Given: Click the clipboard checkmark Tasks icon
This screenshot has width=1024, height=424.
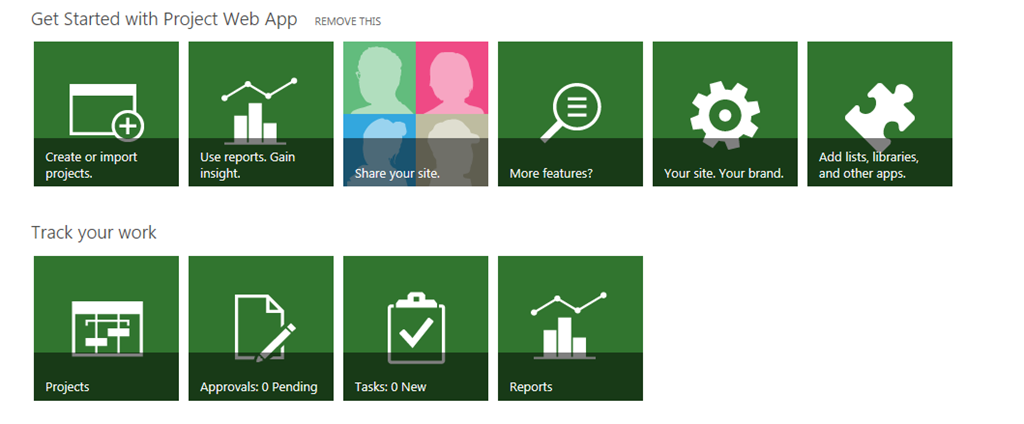Looking at the screenshot, I should (x=416, y=328).
